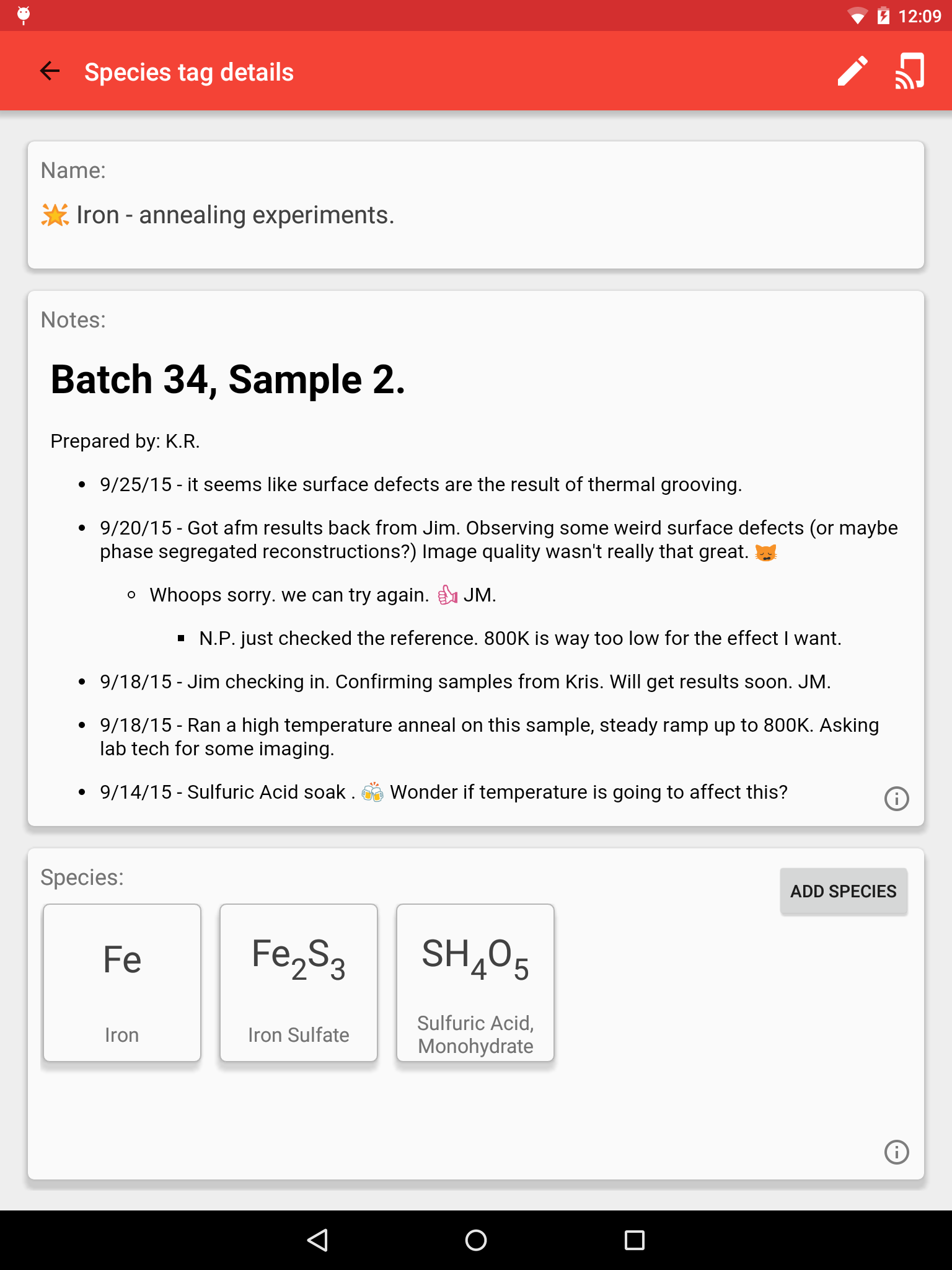Image resolution: width=952 pixels, height=1270 pixels.
Task: Tap the Batch 34, Sample 2 heading
Action: click(227, 380)
